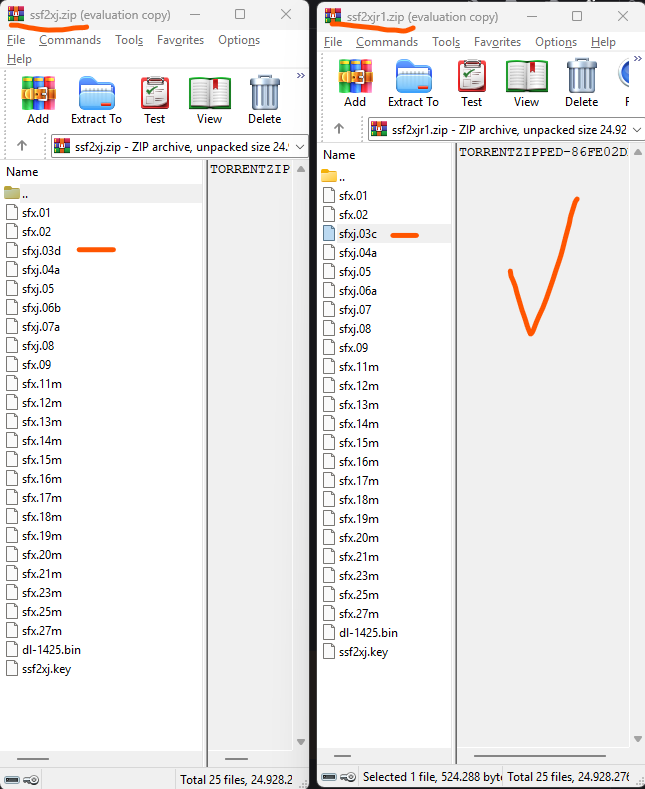Go up one level in ssf2xjr1.zip window
This screenshot has height=789, width=645.
point(339,129)
